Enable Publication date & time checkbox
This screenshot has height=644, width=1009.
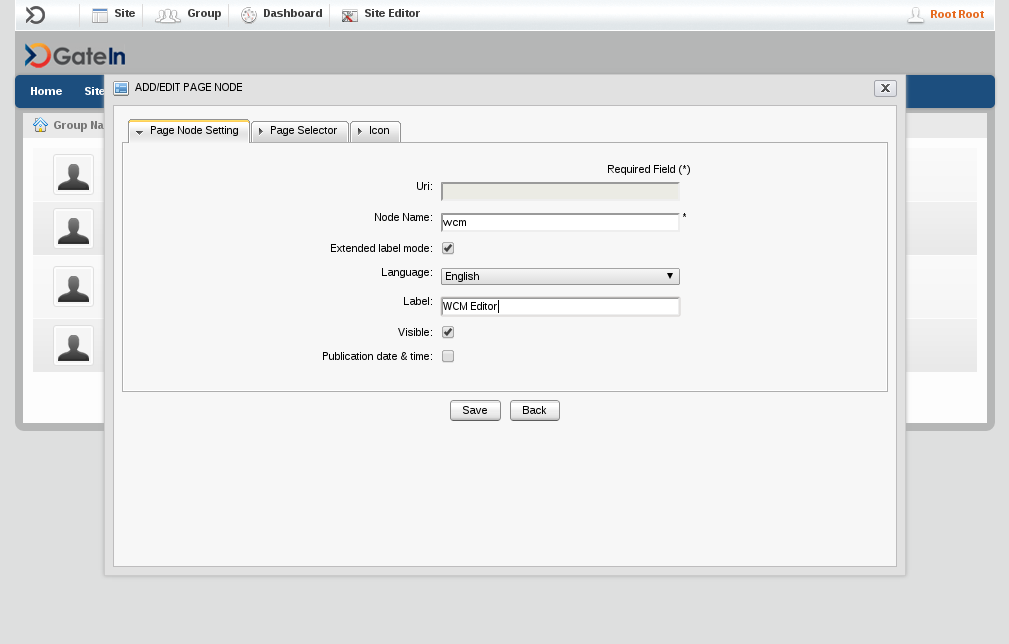click(x=448, y=356)
